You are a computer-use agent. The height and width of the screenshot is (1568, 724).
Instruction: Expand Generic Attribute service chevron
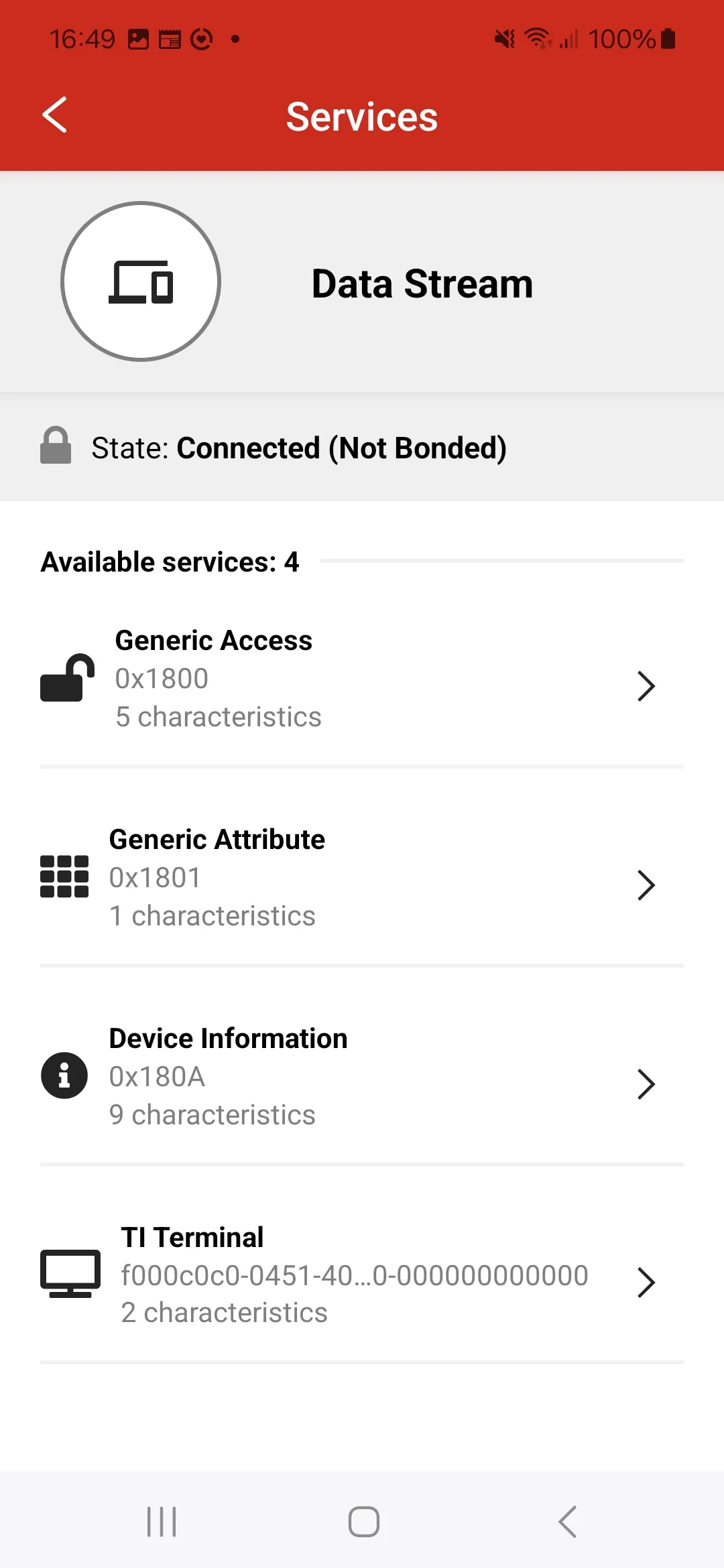pyautogui.click(x=646, y=885)
